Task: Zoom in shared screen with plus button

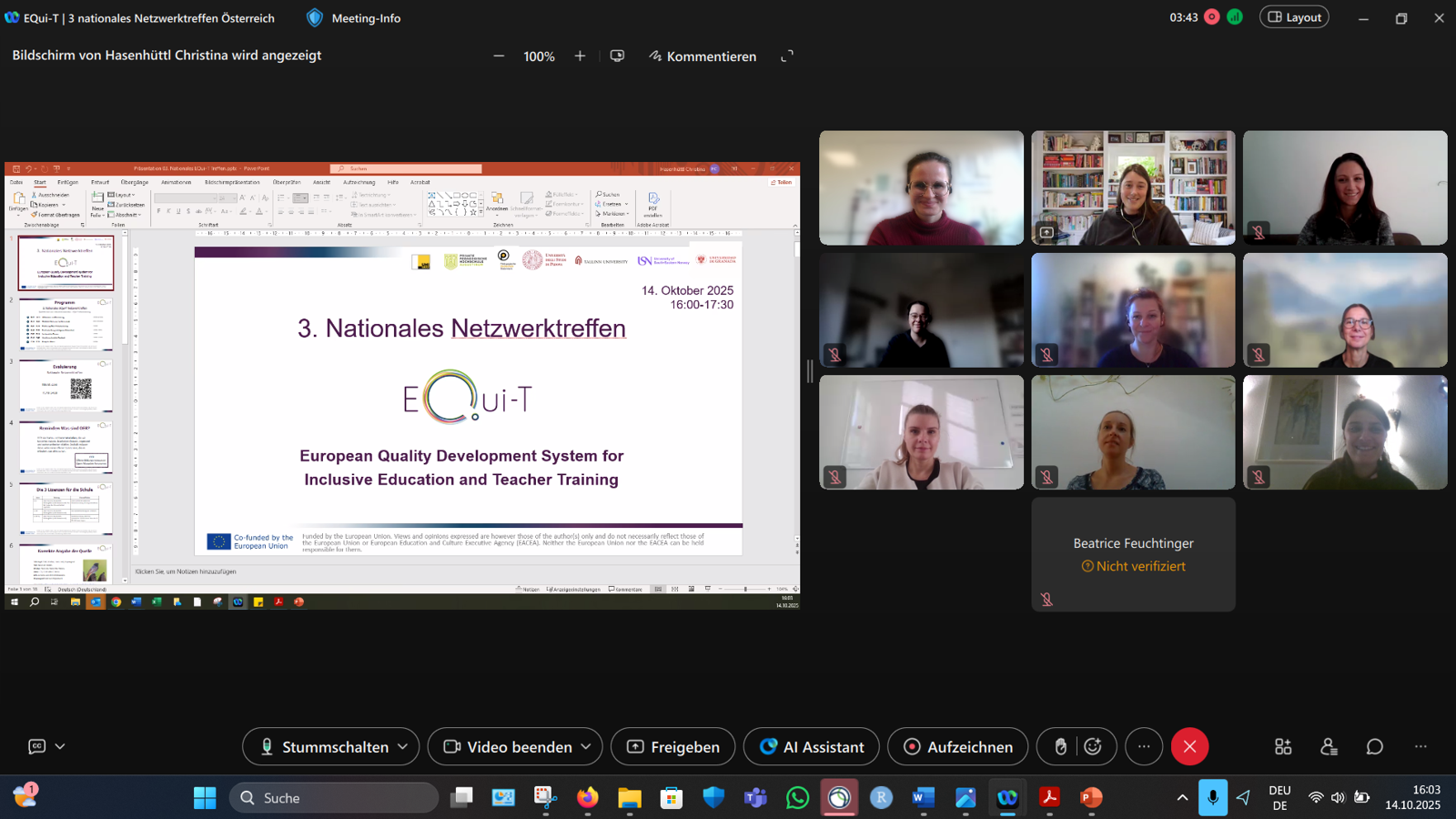Action: click(x=580, y=56)
